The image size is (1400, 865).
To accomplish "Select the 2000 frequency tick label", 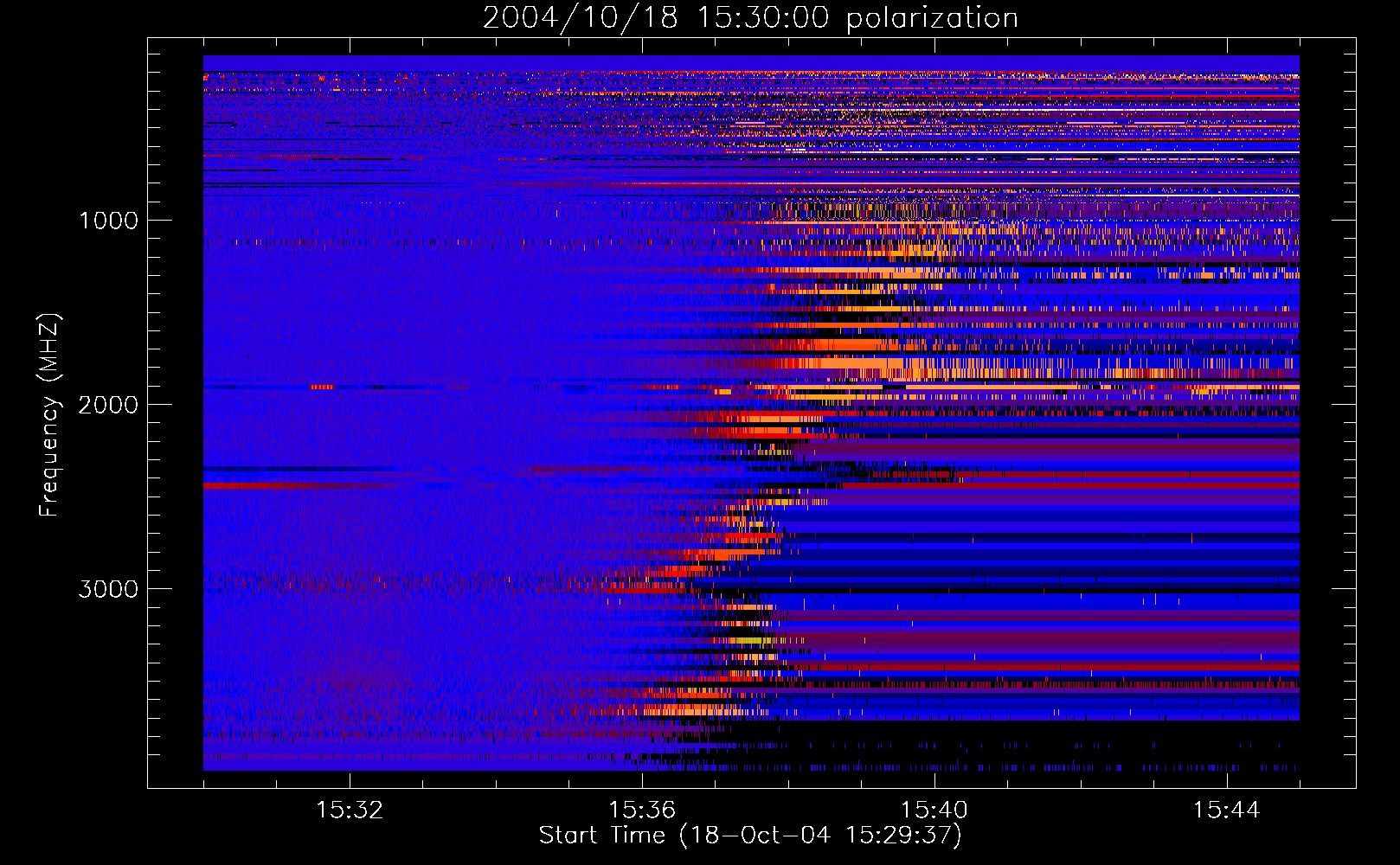I will pyautogui.click(x=108, y=405).
